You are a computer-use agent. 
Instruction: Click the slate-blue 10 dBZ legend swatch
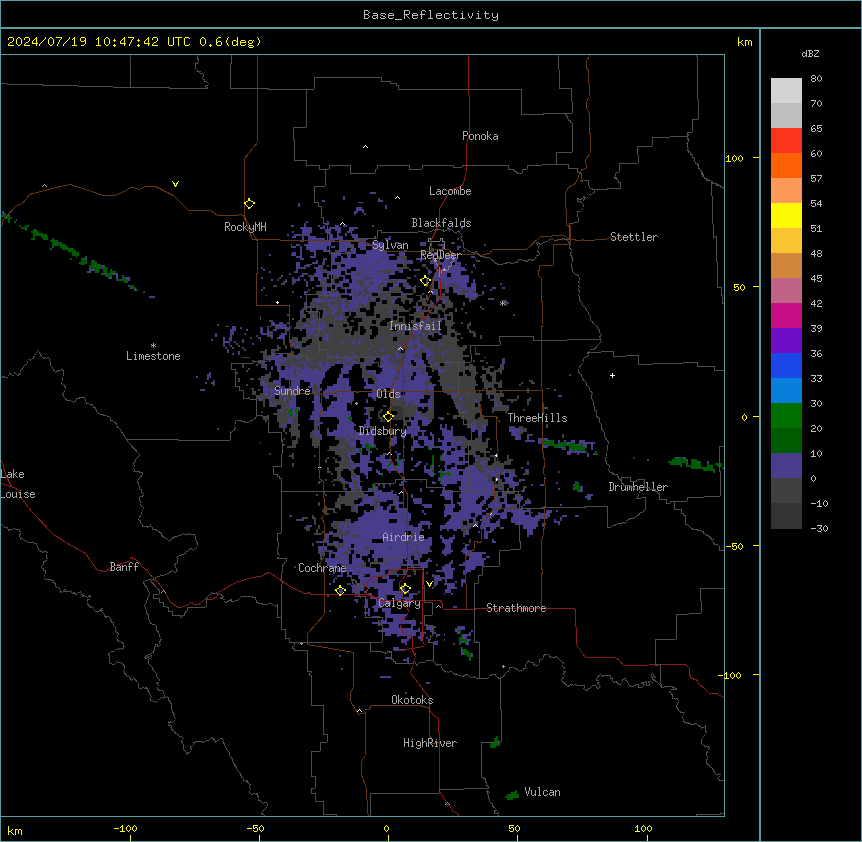(x=786, y=466)
